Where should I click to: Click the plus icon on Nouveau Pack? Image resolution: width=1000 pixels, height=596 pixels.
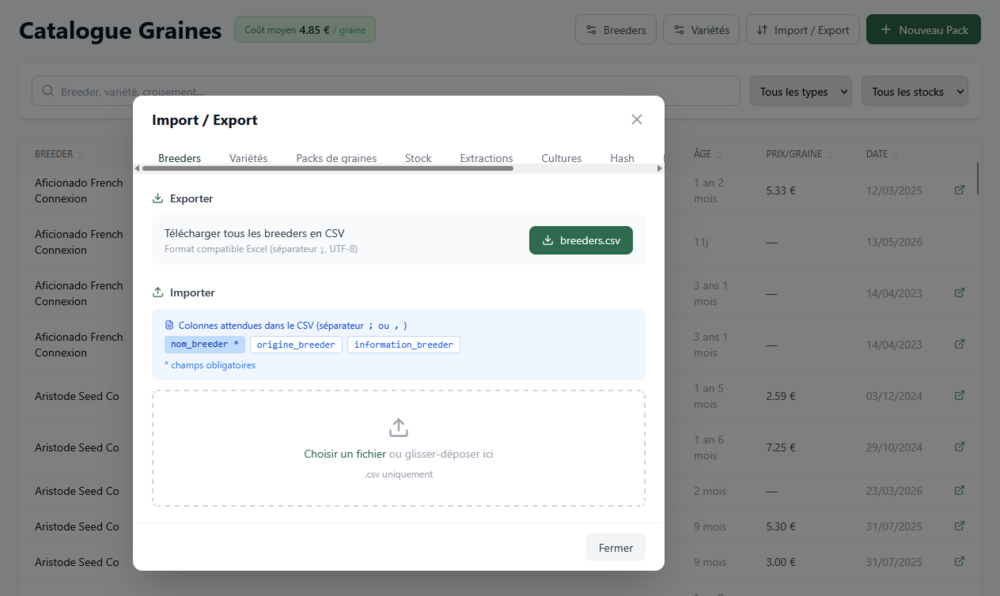pyautogui.click(x=886, y=29)
